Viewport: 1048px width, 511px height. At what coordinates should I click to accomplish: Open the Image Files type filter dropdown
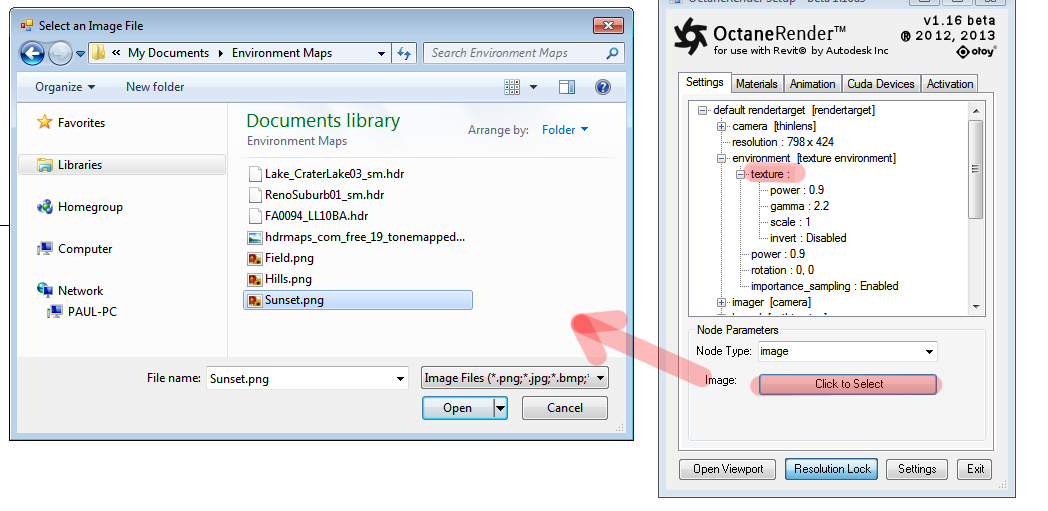point(515,379)
